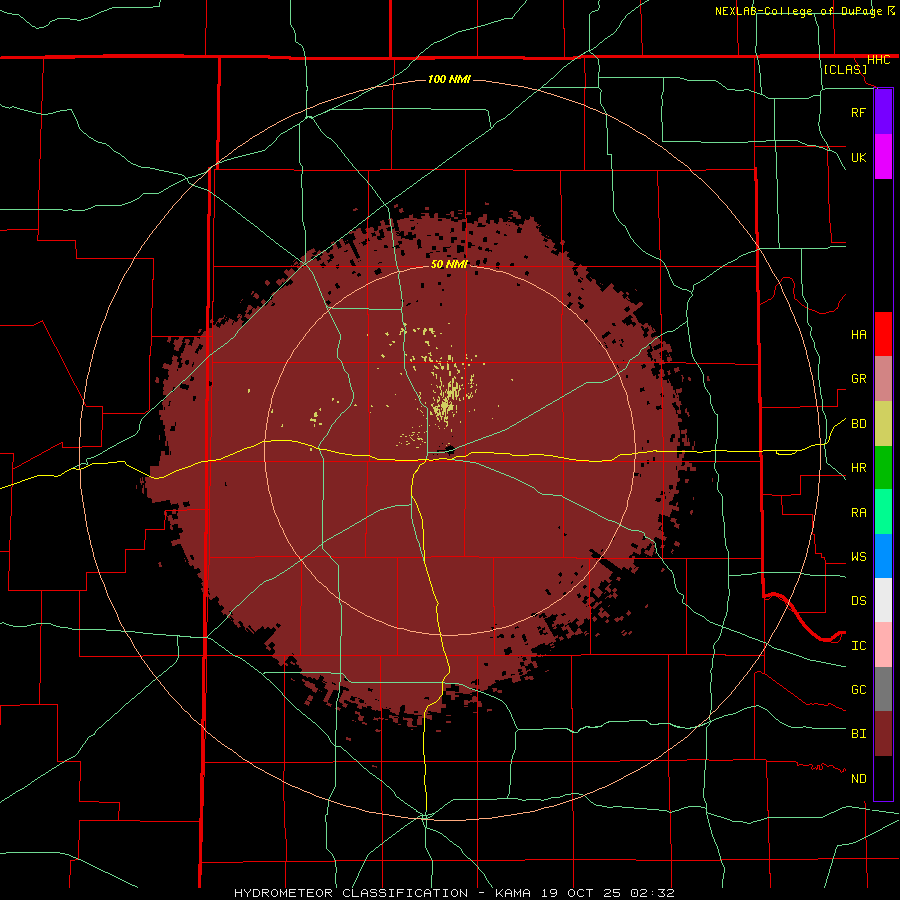Viewport: 900px width, 900px height.
Task: Pick the RA light-green legend swatch
Action: pyautogui.click(x=883, y=512)
